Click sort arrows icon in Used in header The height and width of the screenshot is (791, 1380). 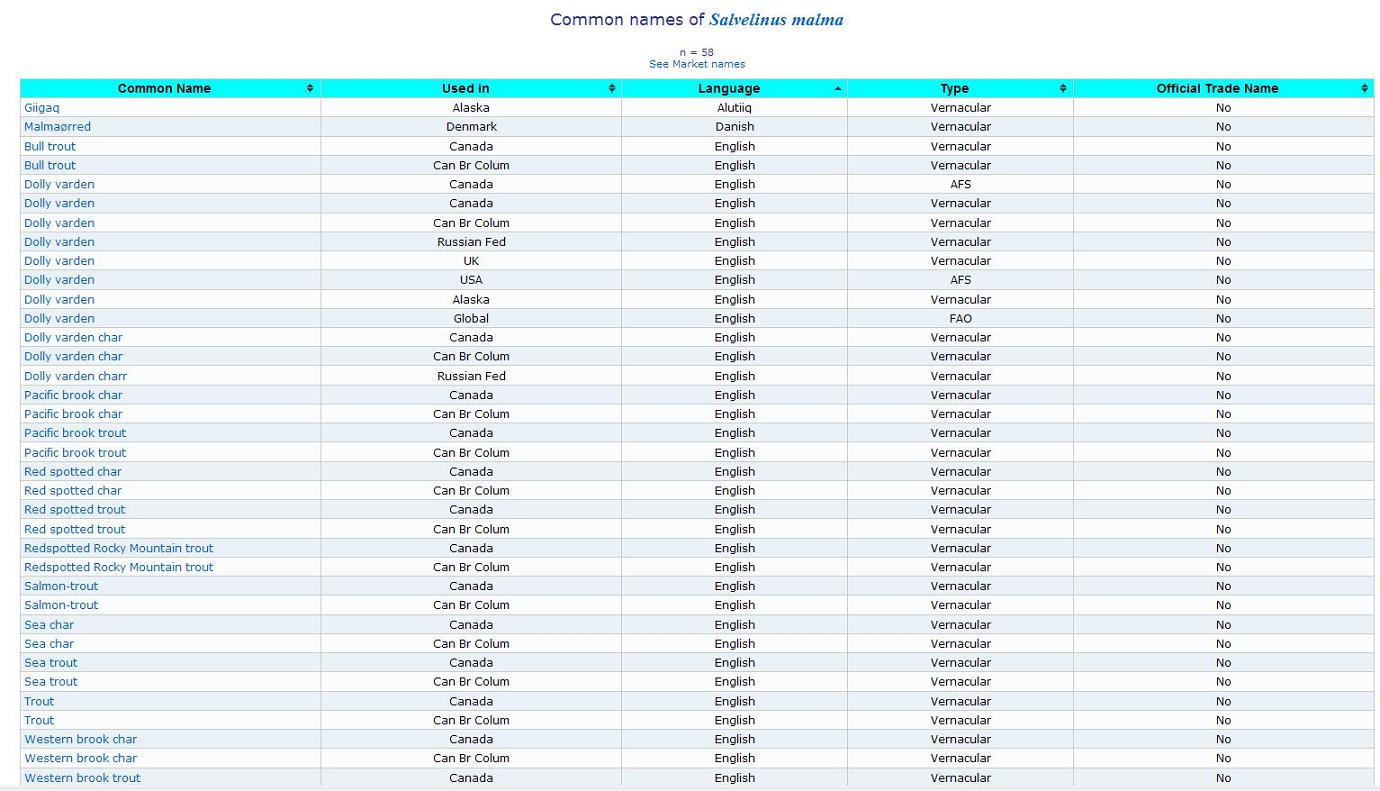click(612, 89)
